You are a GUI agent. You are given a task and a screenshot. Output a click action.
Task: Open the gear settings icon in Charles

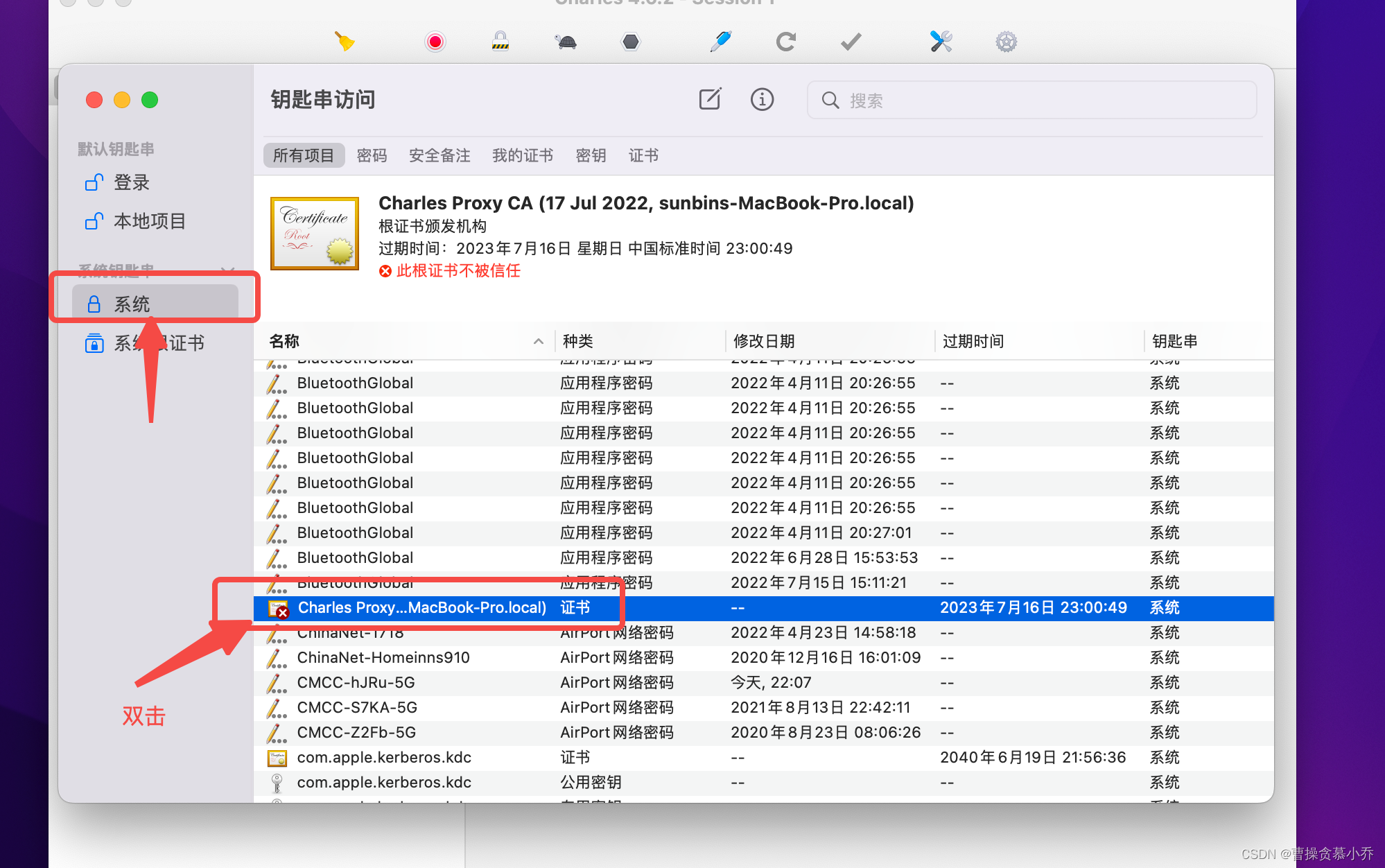pyautogui.click(x=1006, y=42)
